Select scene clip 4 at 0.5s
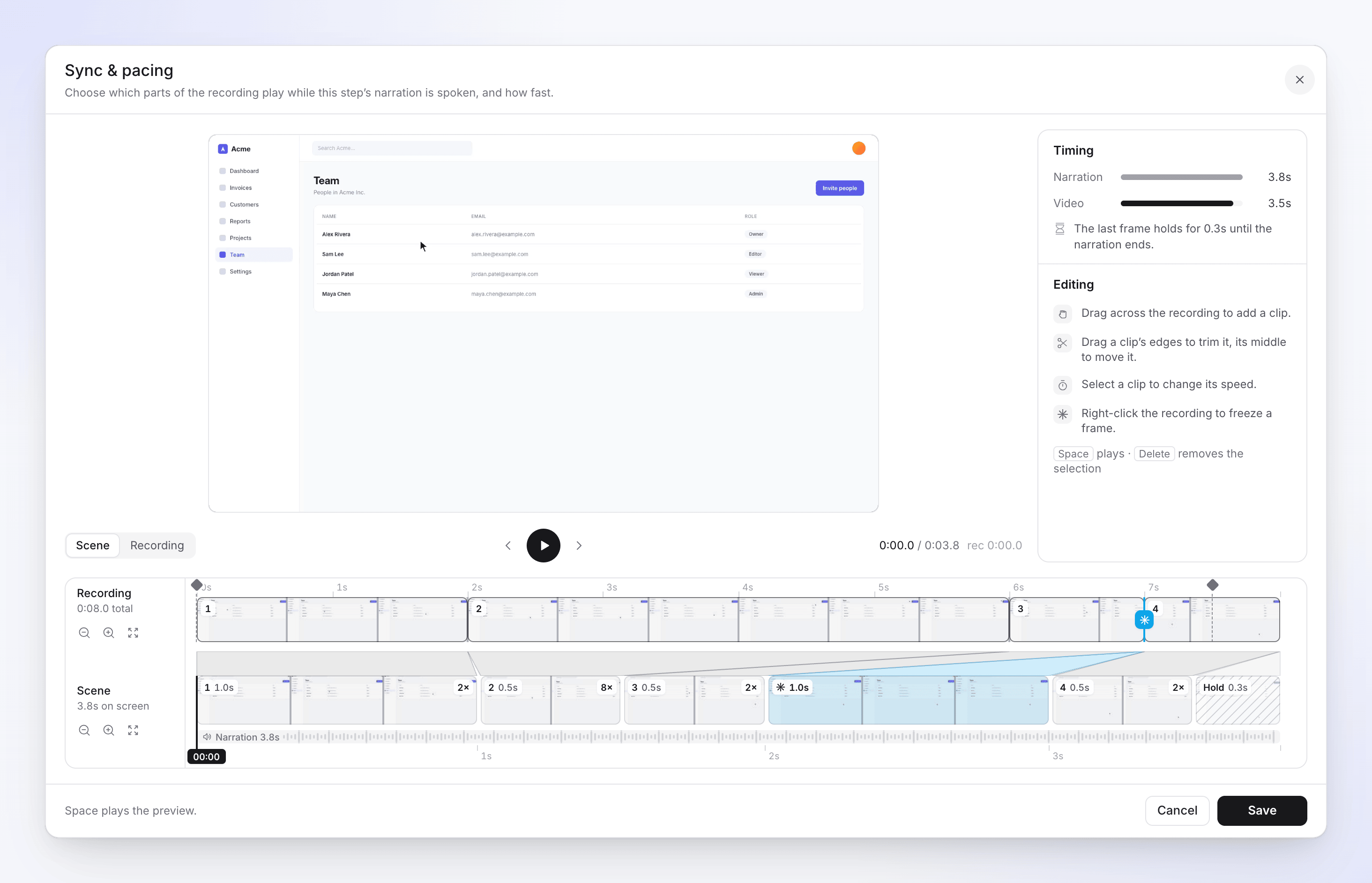 click(1122, 700)
